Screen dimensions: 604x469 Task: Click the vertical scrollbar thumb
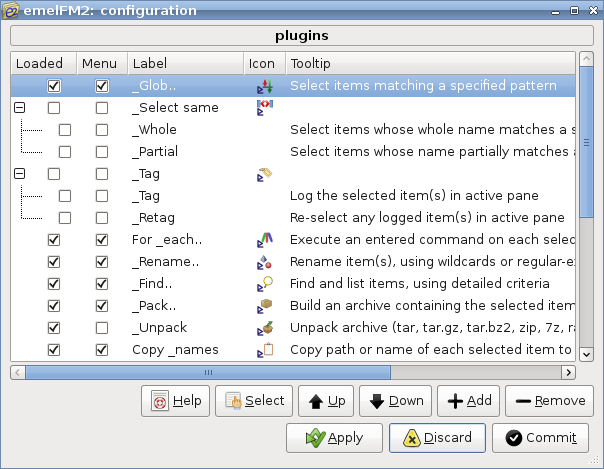(x=586, y=142)
